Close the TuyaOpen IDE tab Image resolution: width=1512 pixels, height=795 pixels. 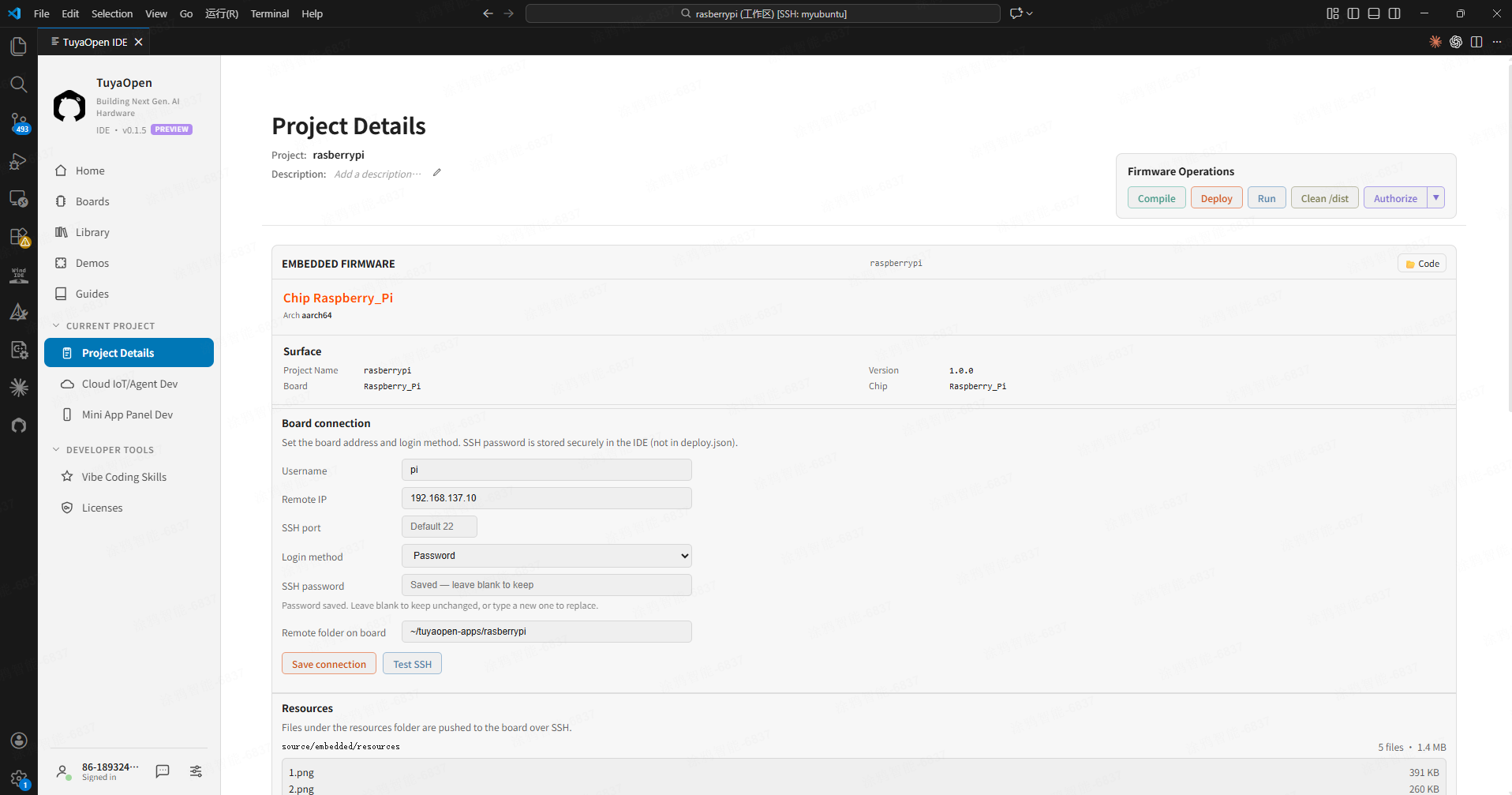click(139, 42)
